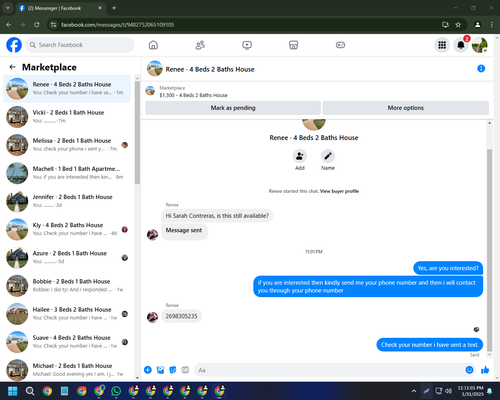This screenshot has height=400, width=500.
Task: Click 'Check your number i have sent a text' bubble
Action: pyautogui.click(x=430, y=345)
